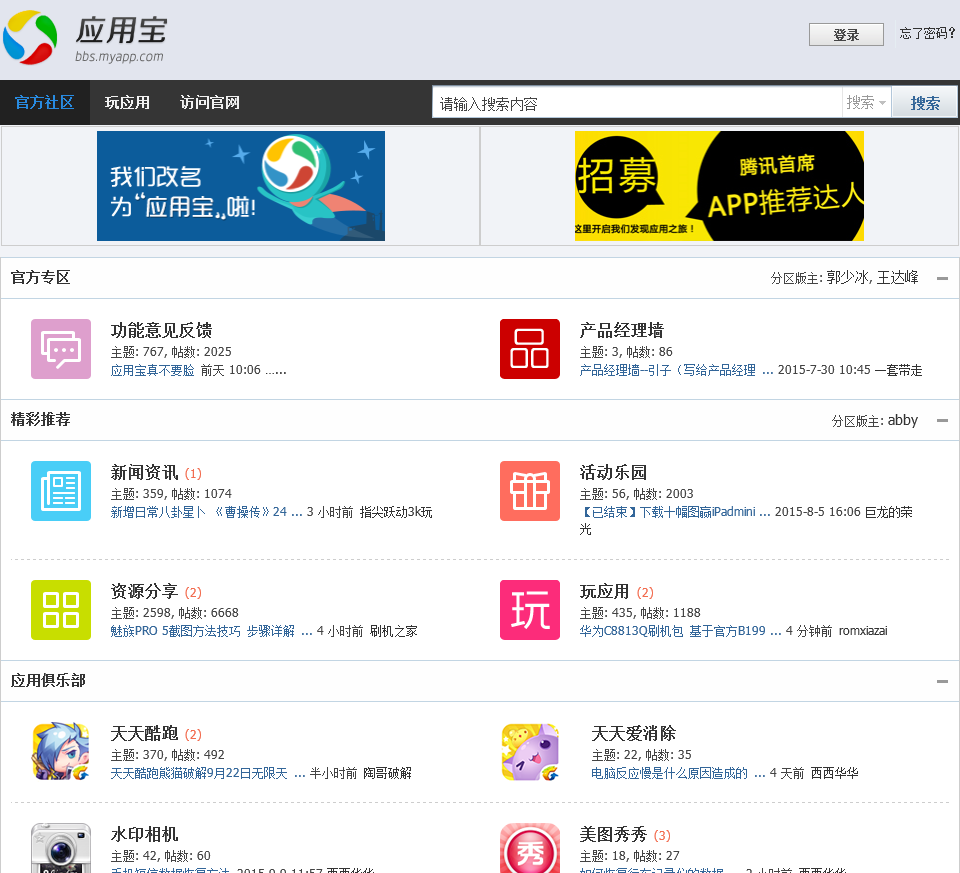Open the 水印相机 camera icon
The image size is (960, 873).
[61, 848]
